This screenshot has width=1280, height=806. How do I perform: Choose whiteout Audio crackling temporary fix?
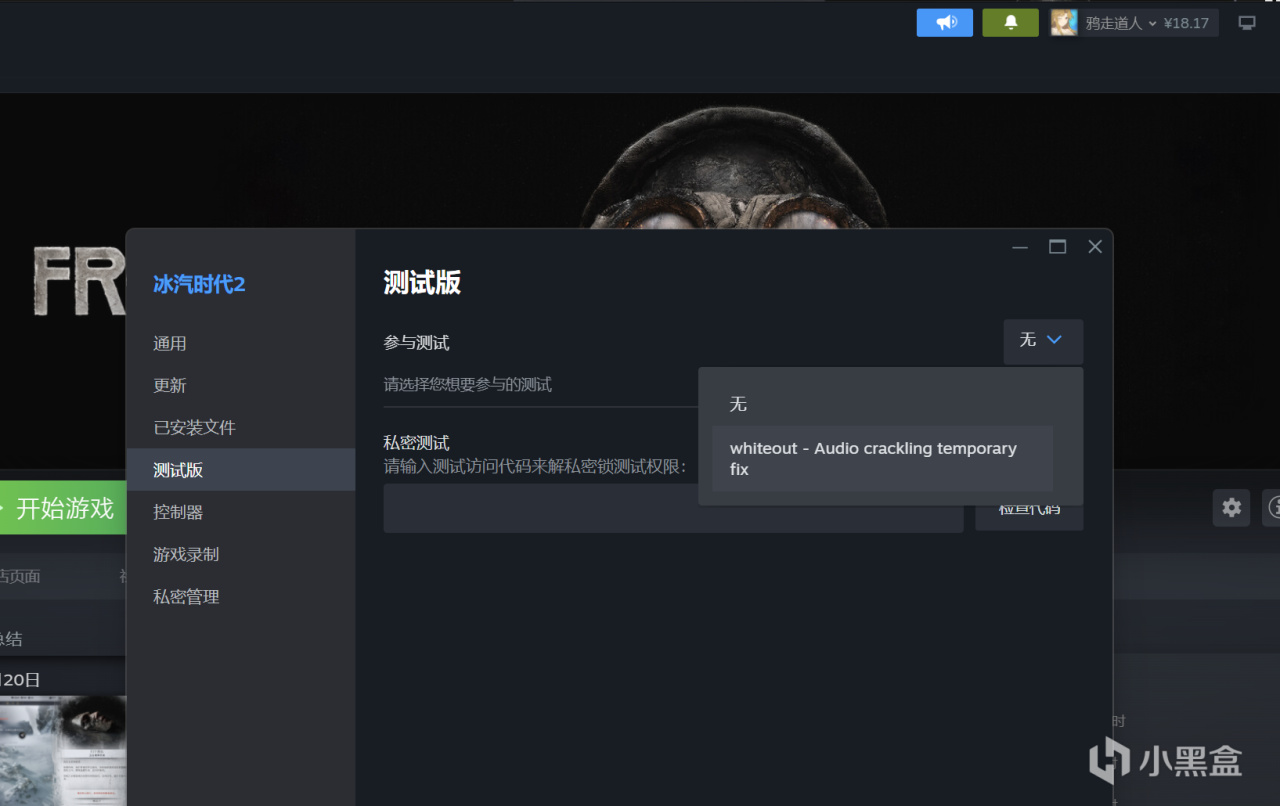pyautogui.click(x=882, y=459)
